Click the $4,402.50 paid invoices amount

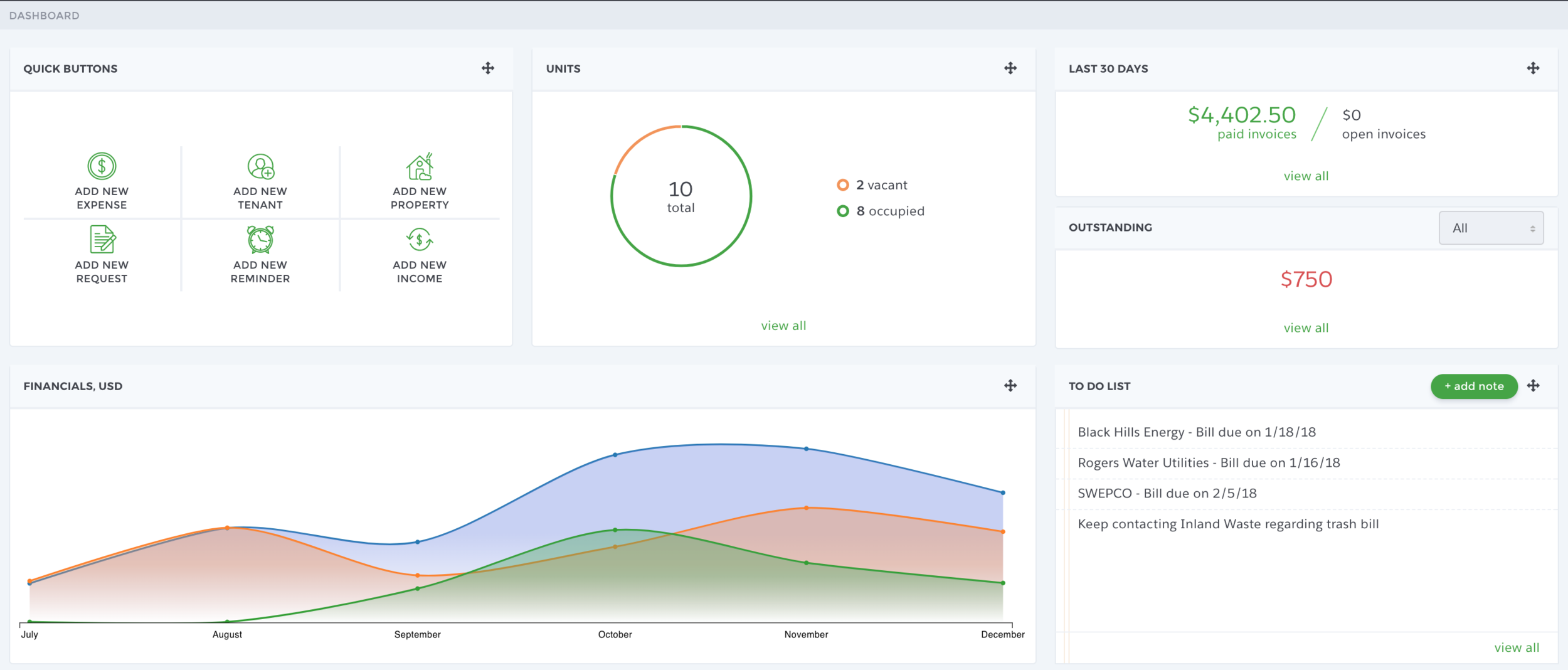tap(1242, 115)
